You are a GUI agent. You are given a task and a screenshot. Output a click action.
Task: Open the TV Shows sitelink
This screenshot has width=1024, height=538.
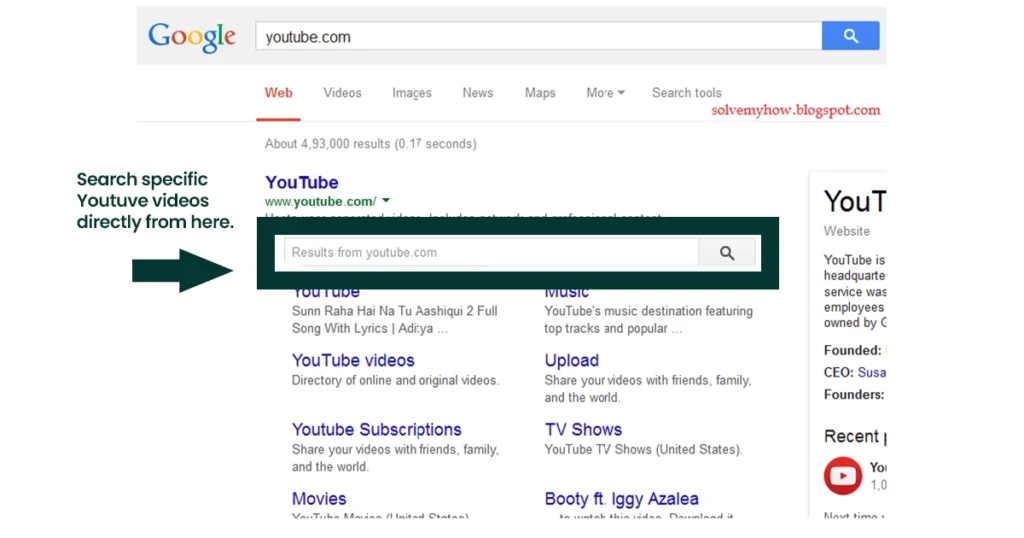click(x=583, y=429)
